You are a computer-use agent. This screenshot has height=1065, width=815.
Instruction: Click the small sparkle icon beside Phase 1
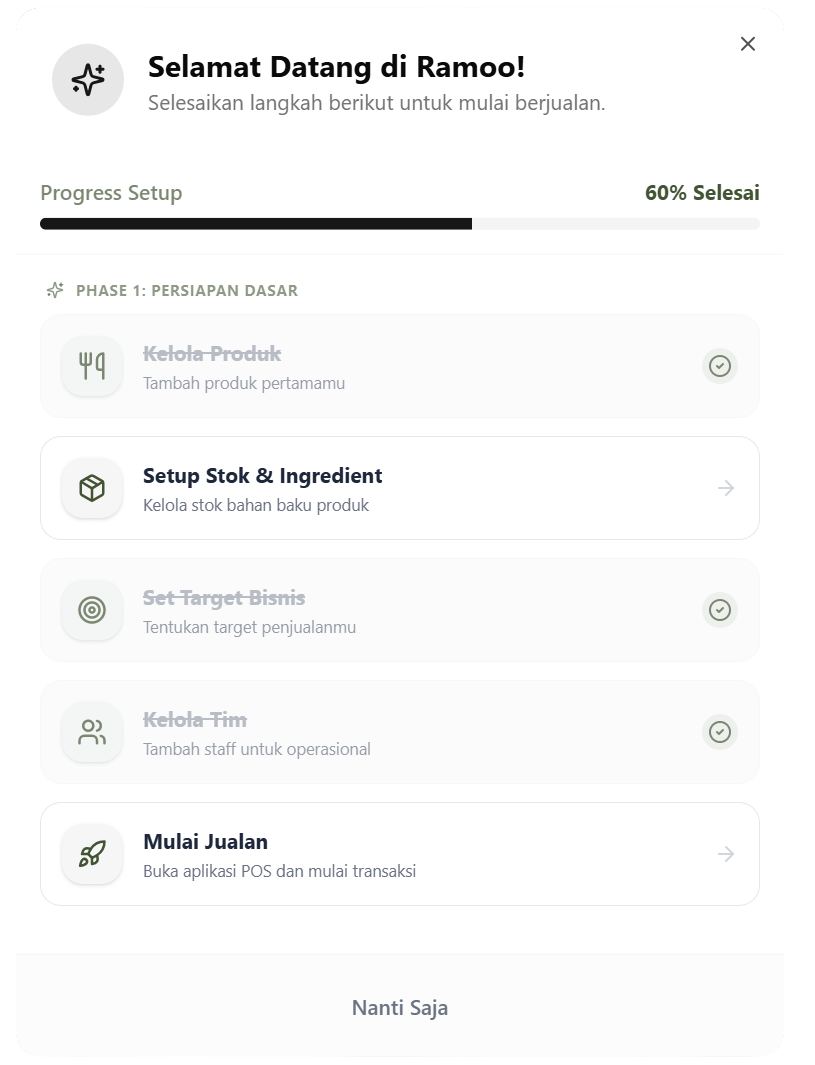[56, 290]
